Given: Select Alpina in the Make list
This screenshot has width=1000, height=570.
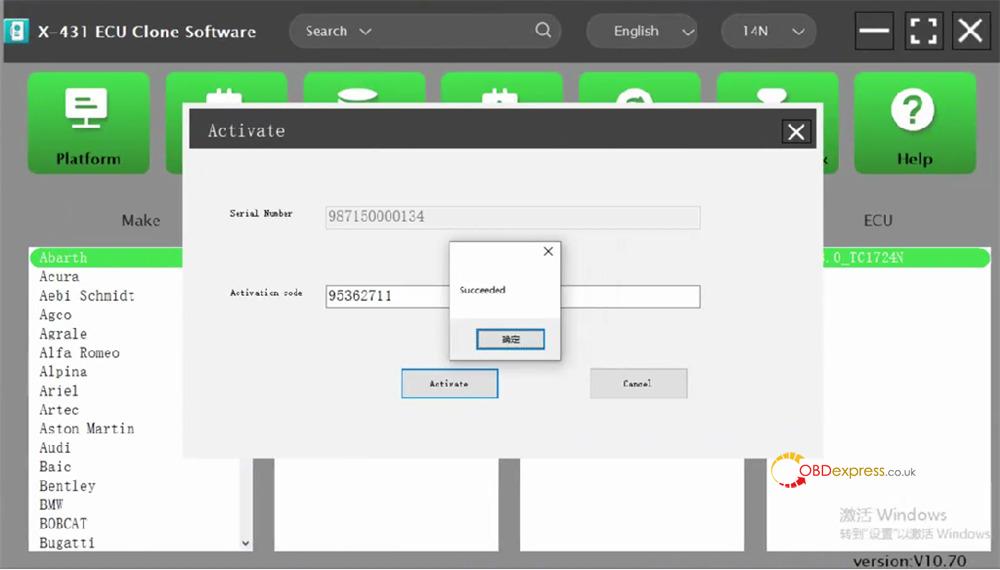Looking at the screenshot, I should tap(63, 372).
